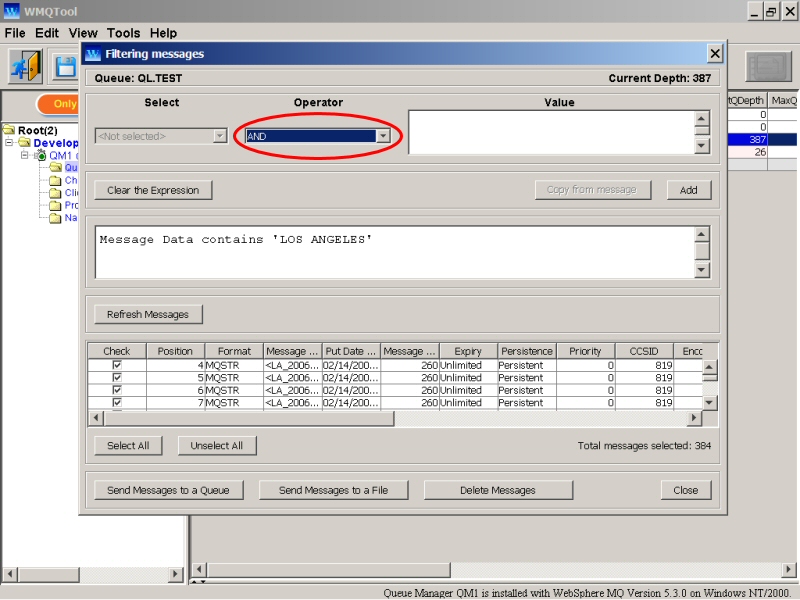Click the save floppy disk toolbar icon

pyautogui.click(x=65, y=66)
